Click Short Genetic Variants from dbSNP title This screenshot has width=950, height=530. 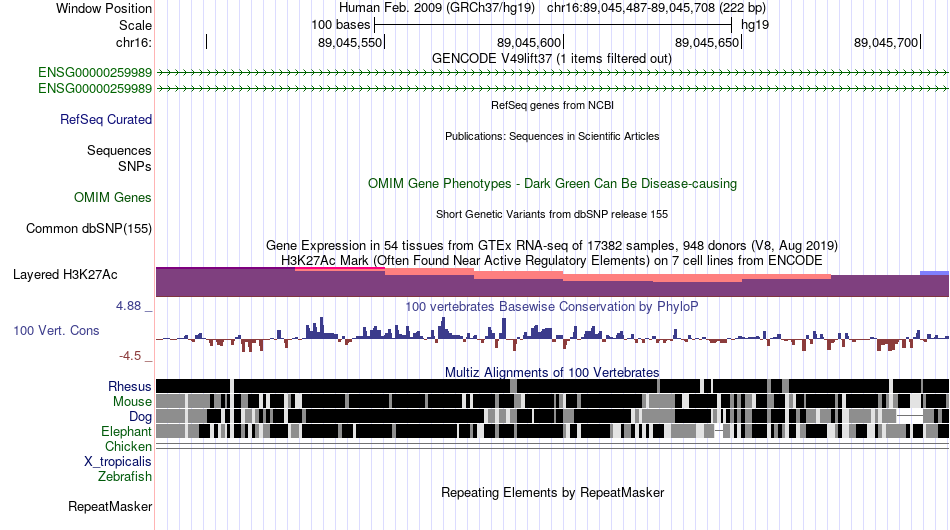552,214
